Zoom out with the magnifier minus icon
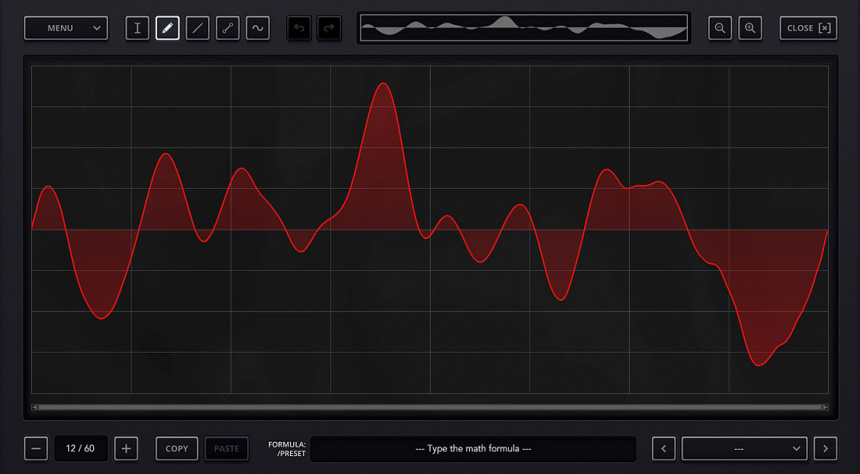 pyautogui.click(x=720, y=28)
